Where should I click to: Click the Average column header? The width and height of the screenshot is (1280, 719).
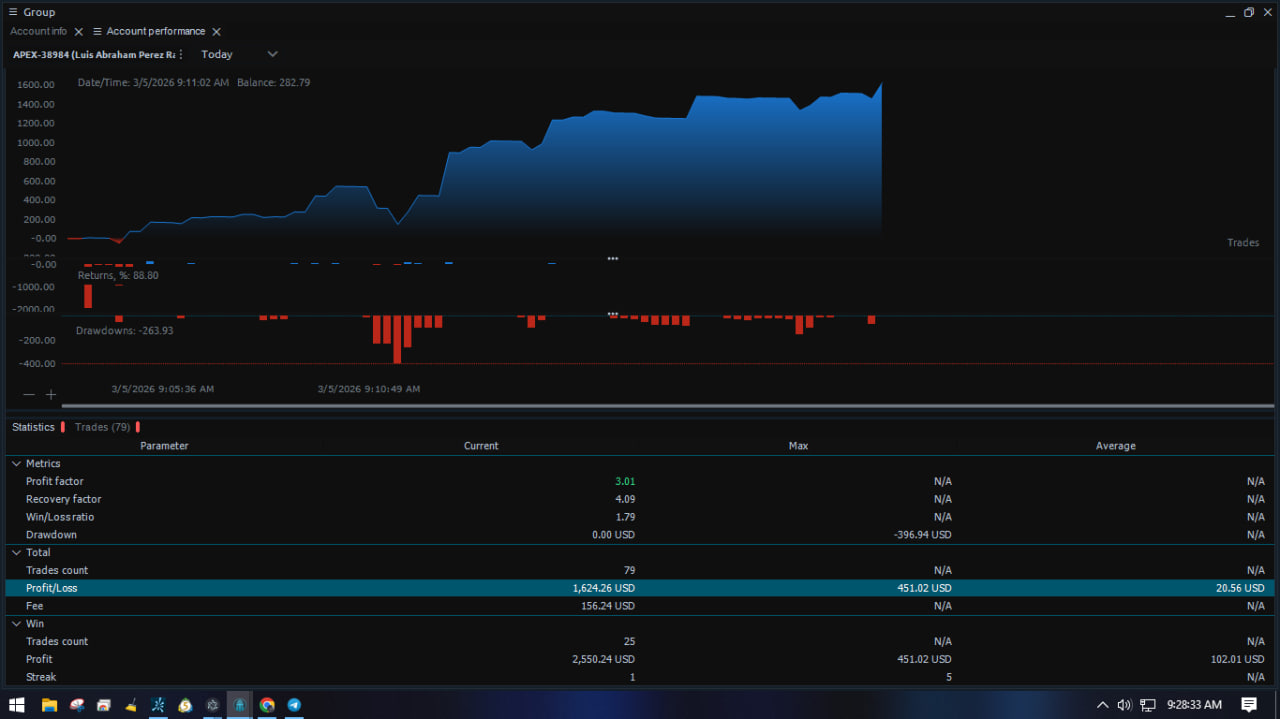pos(1115,446)
